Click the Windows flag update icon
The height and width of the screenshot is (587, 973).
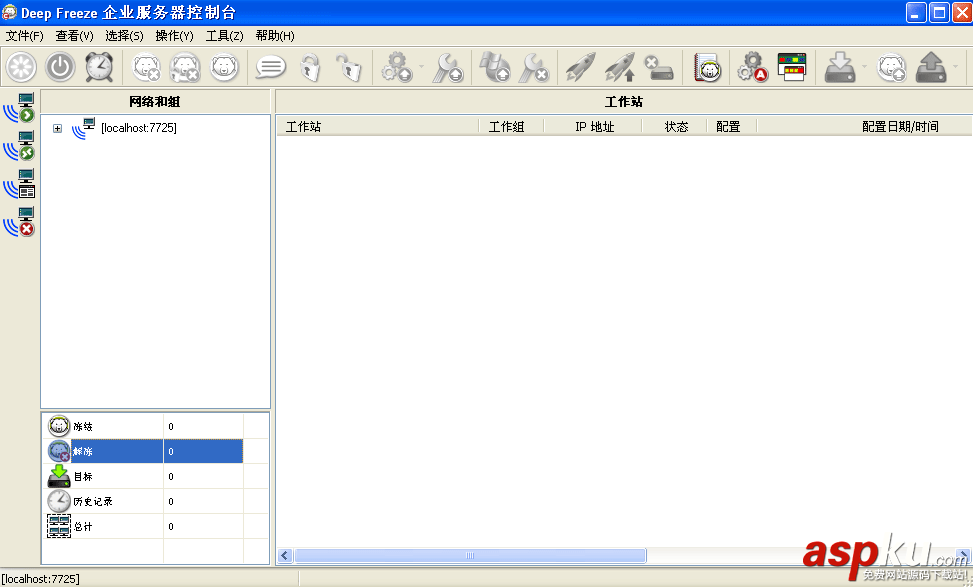pyautogui.click(x=495, y=67)
